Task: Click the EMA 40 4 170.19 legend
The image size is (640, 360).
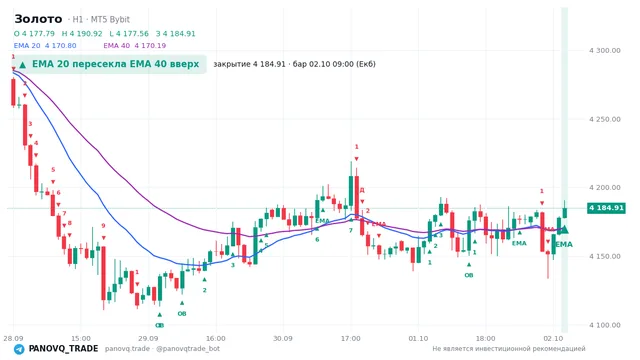Action: coord(135,45)
